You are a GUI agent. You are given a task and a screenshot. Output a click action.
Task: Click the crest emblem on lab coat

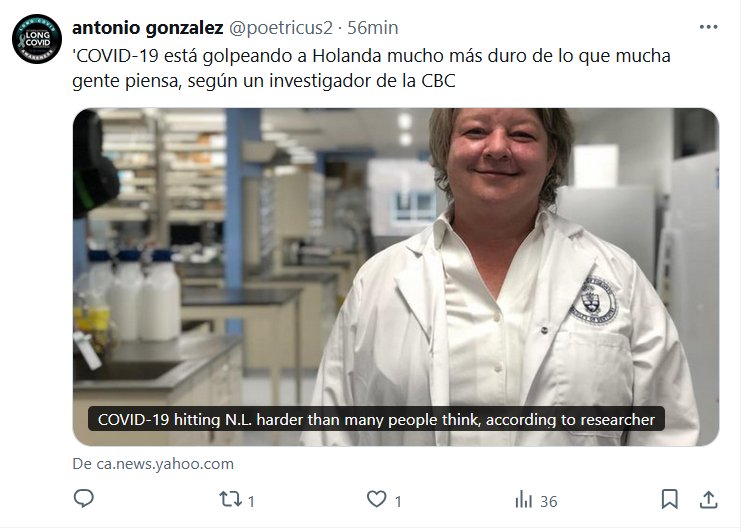point(593,300)
